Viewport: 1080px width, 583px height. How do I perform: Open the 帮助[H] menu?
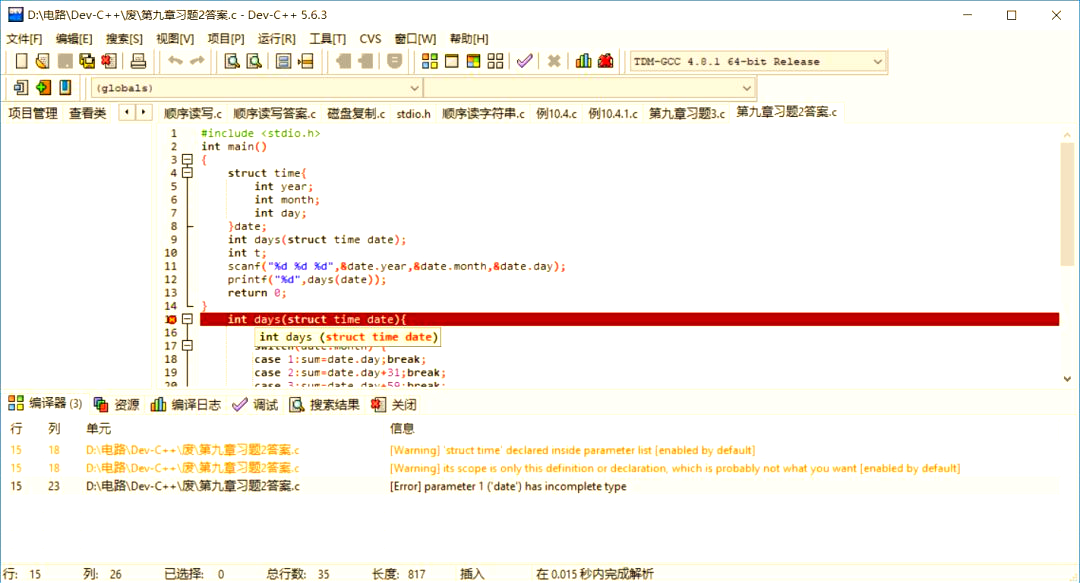469,39
